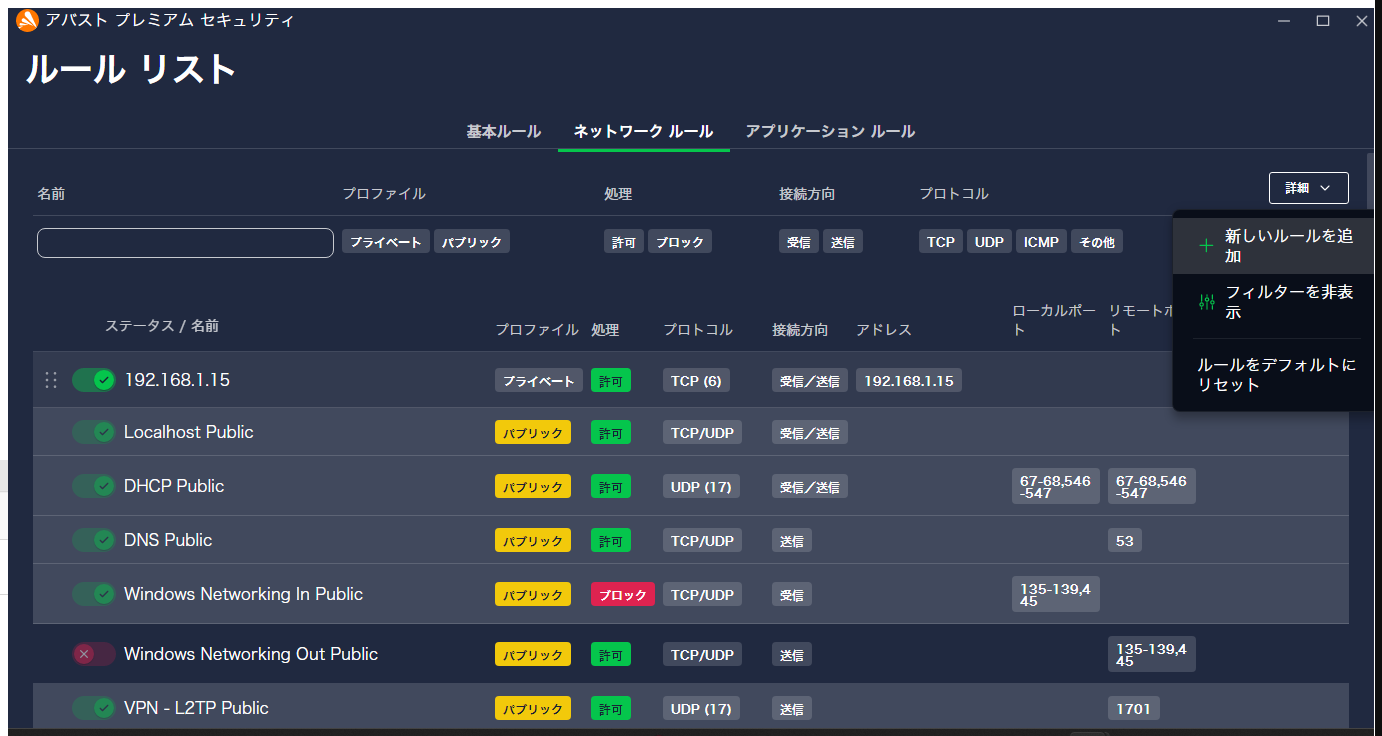This screenshot has width=1382, height=736.
Task: Click the filter sliders icon in dropdown menu
Action: click(1207, 301)
